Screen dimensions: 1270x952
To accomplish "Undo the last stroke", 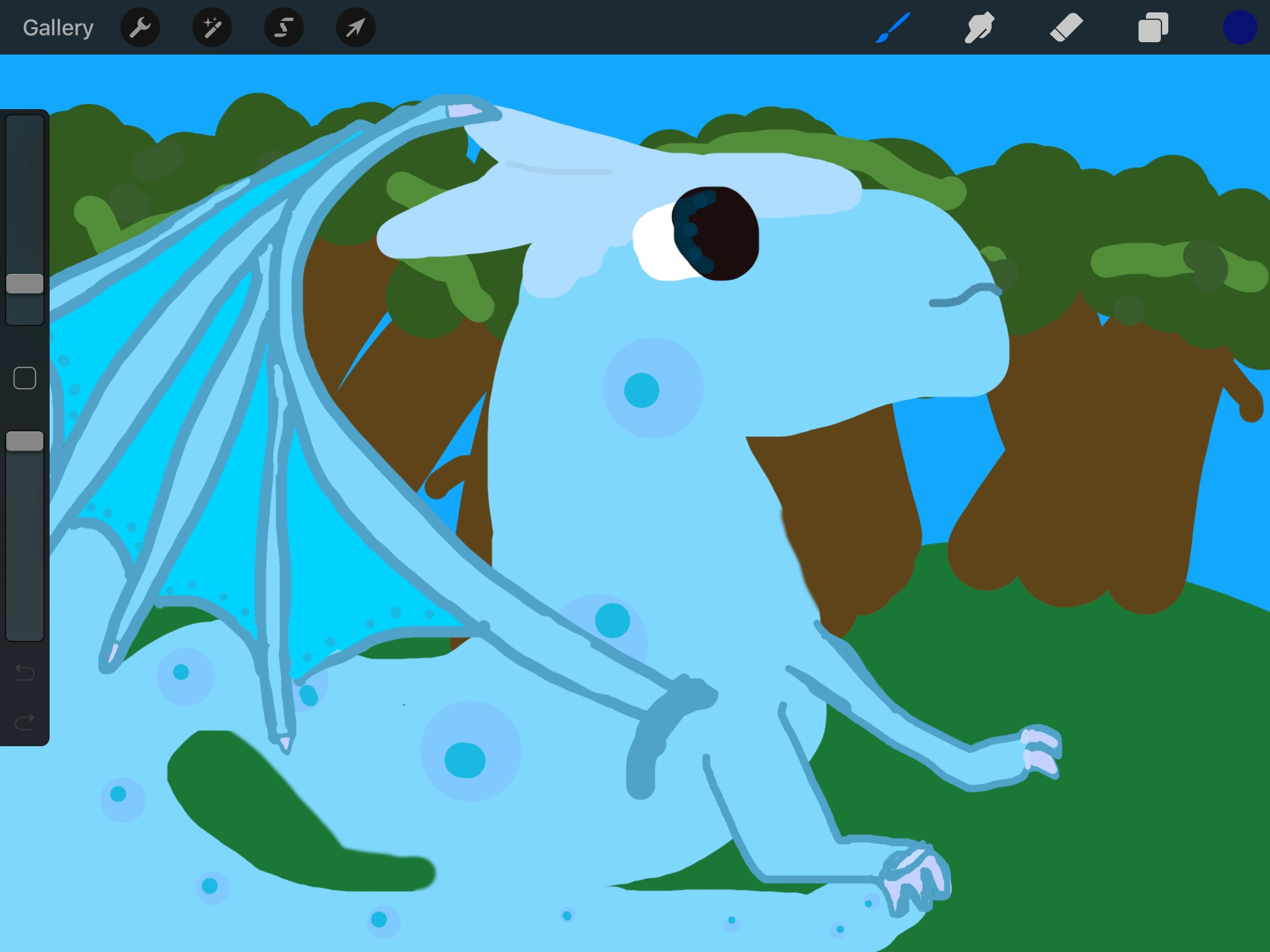I will pos(25,672).
